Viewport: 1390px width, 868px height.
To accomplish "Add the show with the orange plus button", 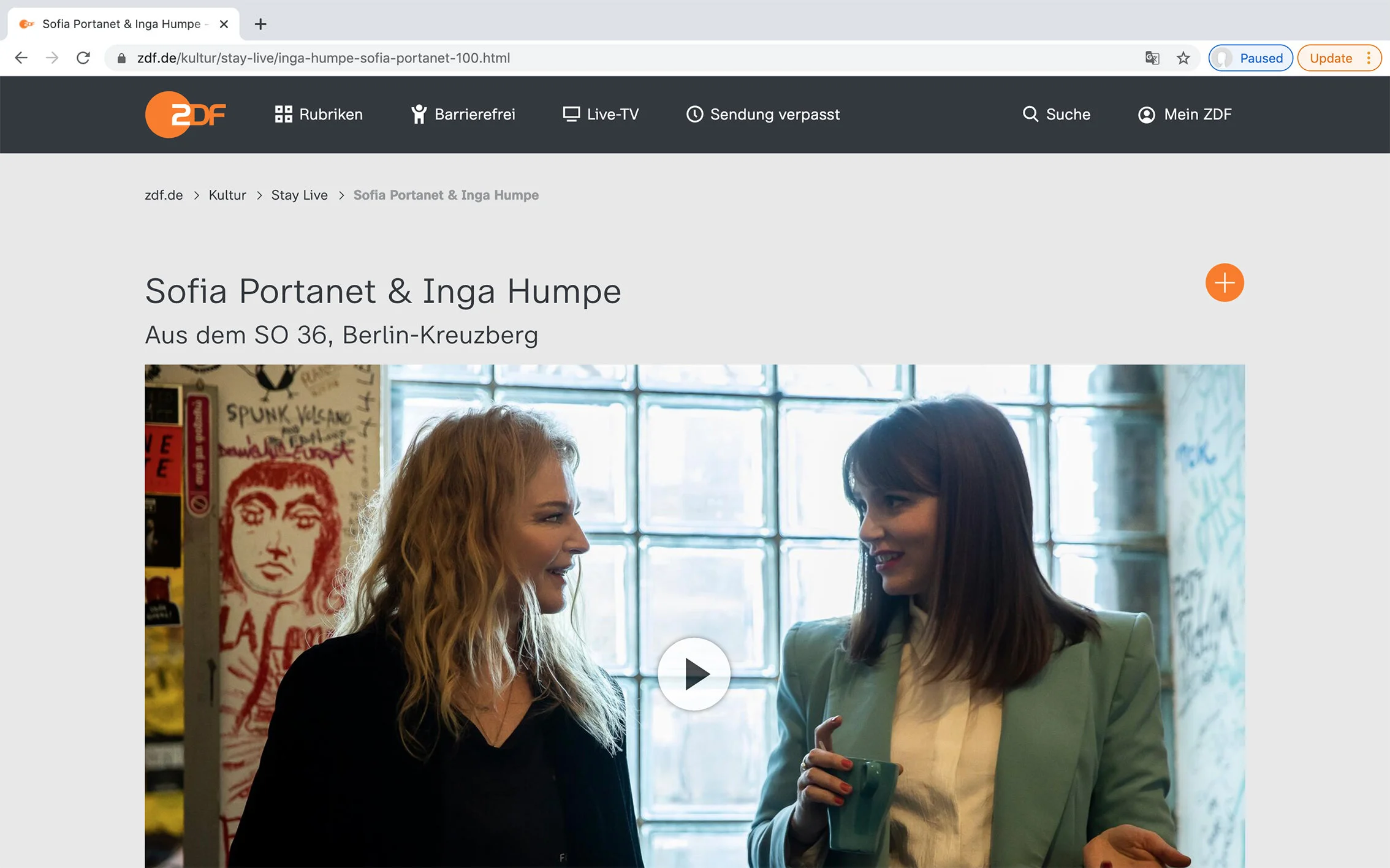I will coord(1224,282).
